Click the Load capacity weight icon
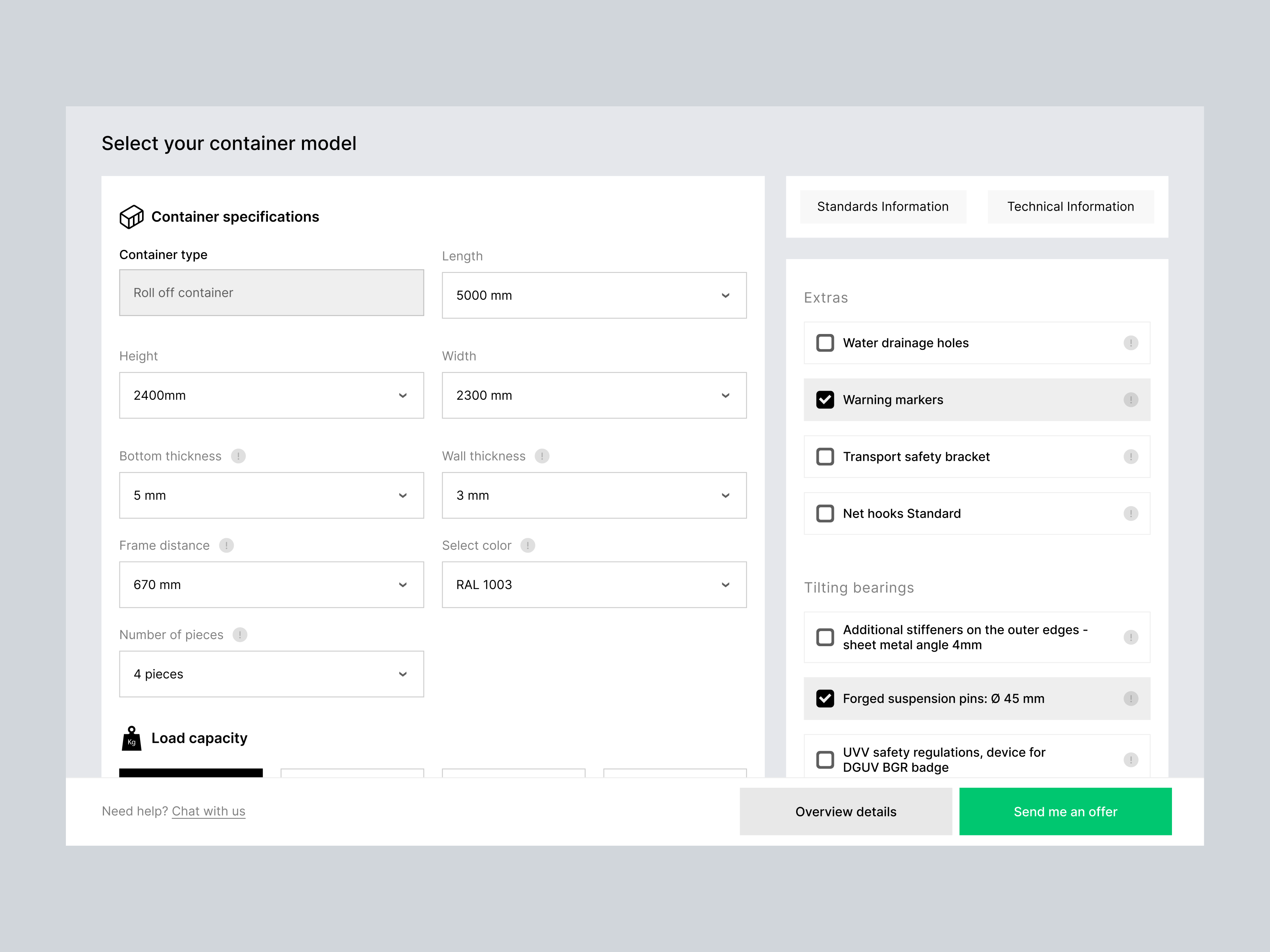1270x952 pixels. (131, 739)
